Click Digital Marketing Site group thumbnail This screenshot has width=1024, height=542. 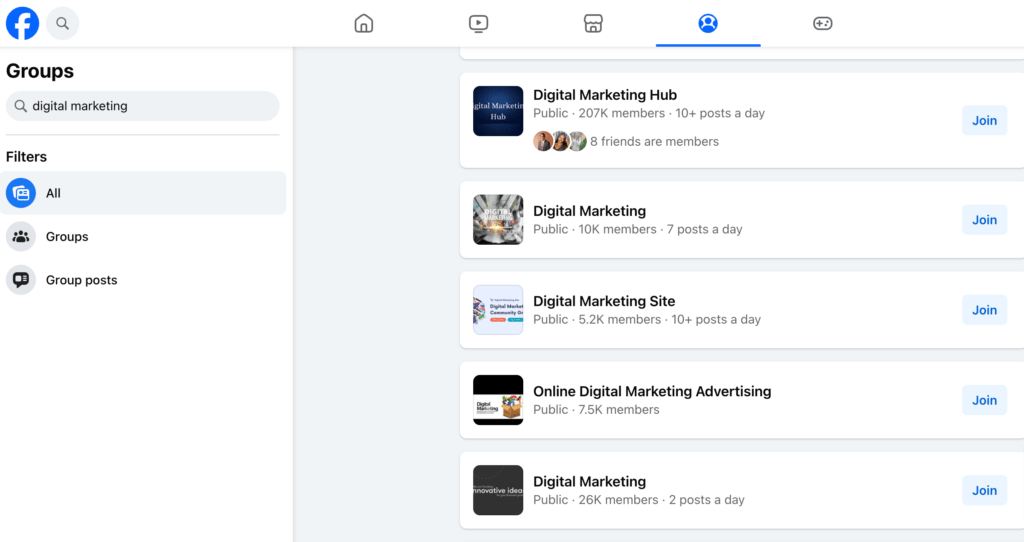point(498,310)
